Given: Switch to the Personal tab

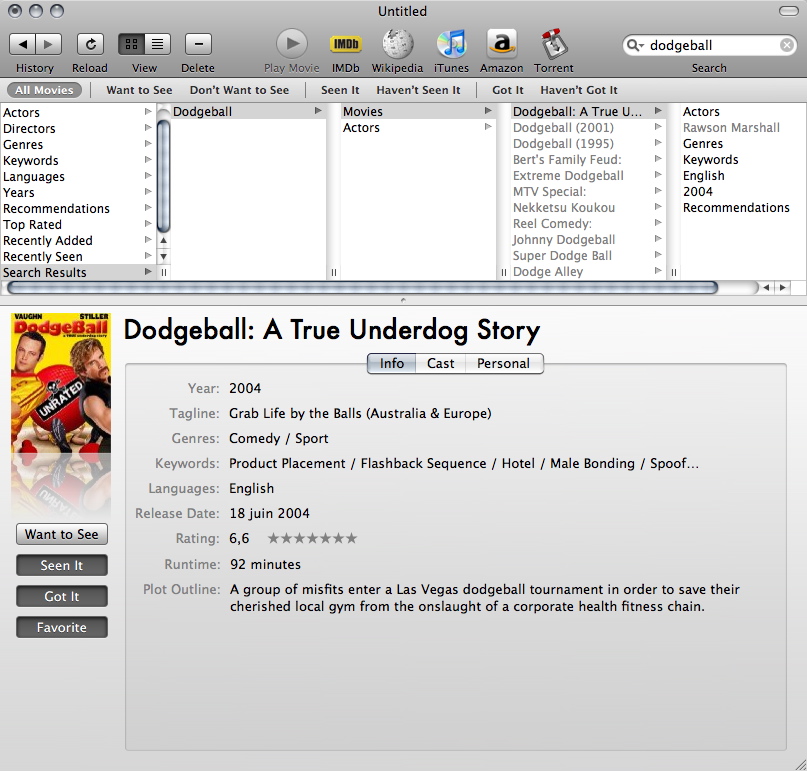Looking at the screenshot, I should (x=503, y=363).
